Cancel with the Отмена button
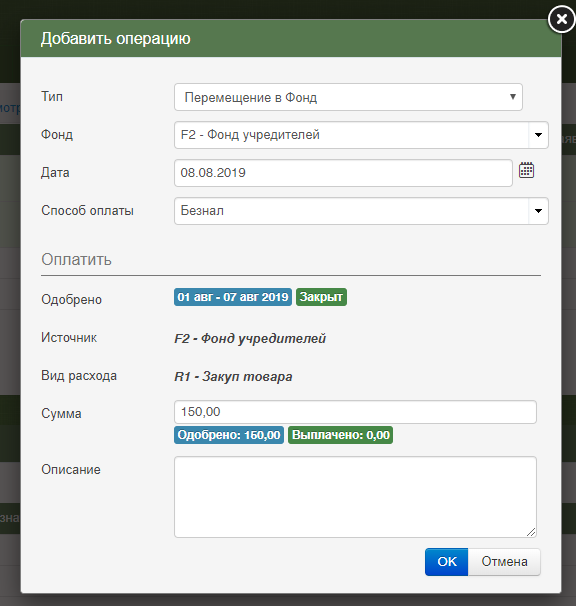576x606 pixels. (x=504, y=562)
